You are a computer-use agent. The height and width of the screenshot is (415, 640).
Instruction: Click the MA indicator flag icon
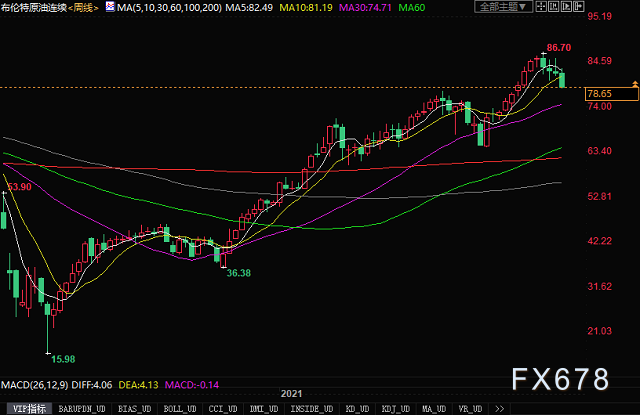[110, 7]
